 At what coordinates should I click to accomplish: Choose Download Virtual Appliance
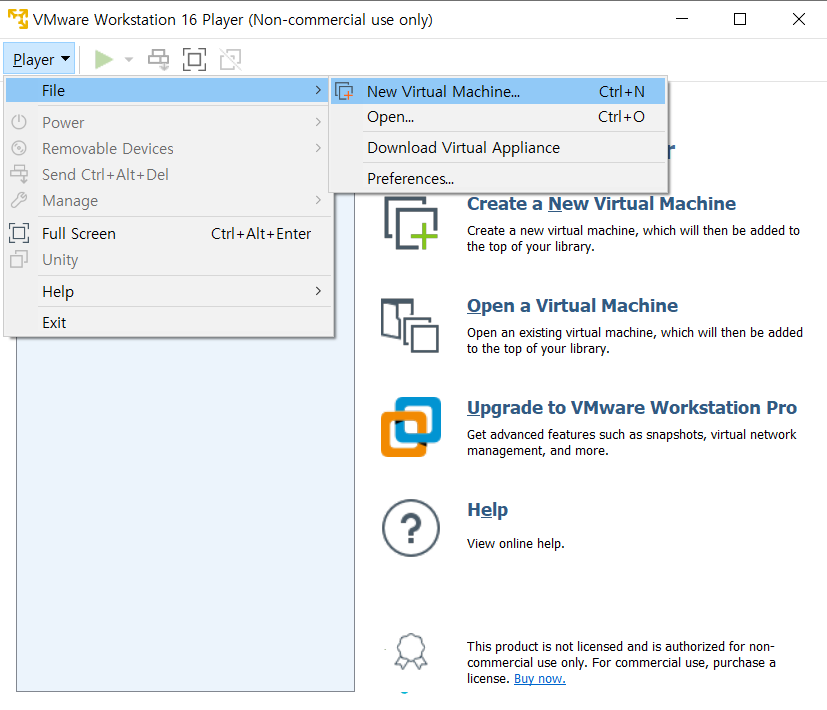pos(497,148)
